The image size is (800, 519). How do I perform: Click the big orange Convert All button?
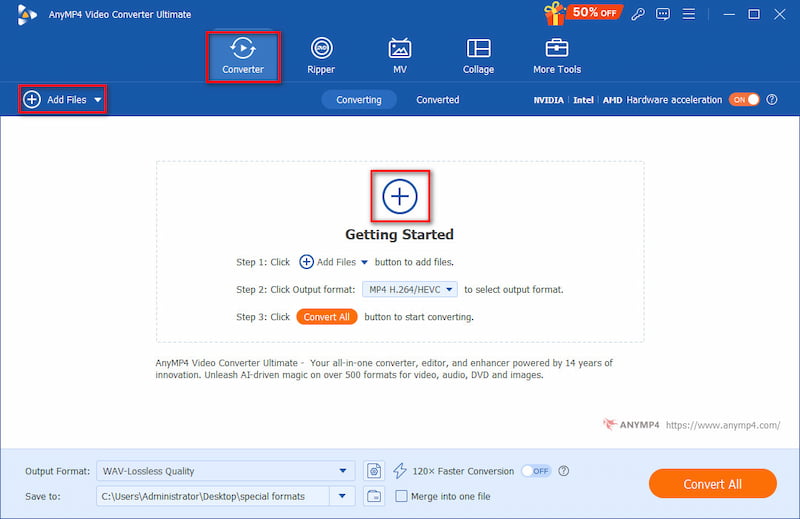point(713,484)
